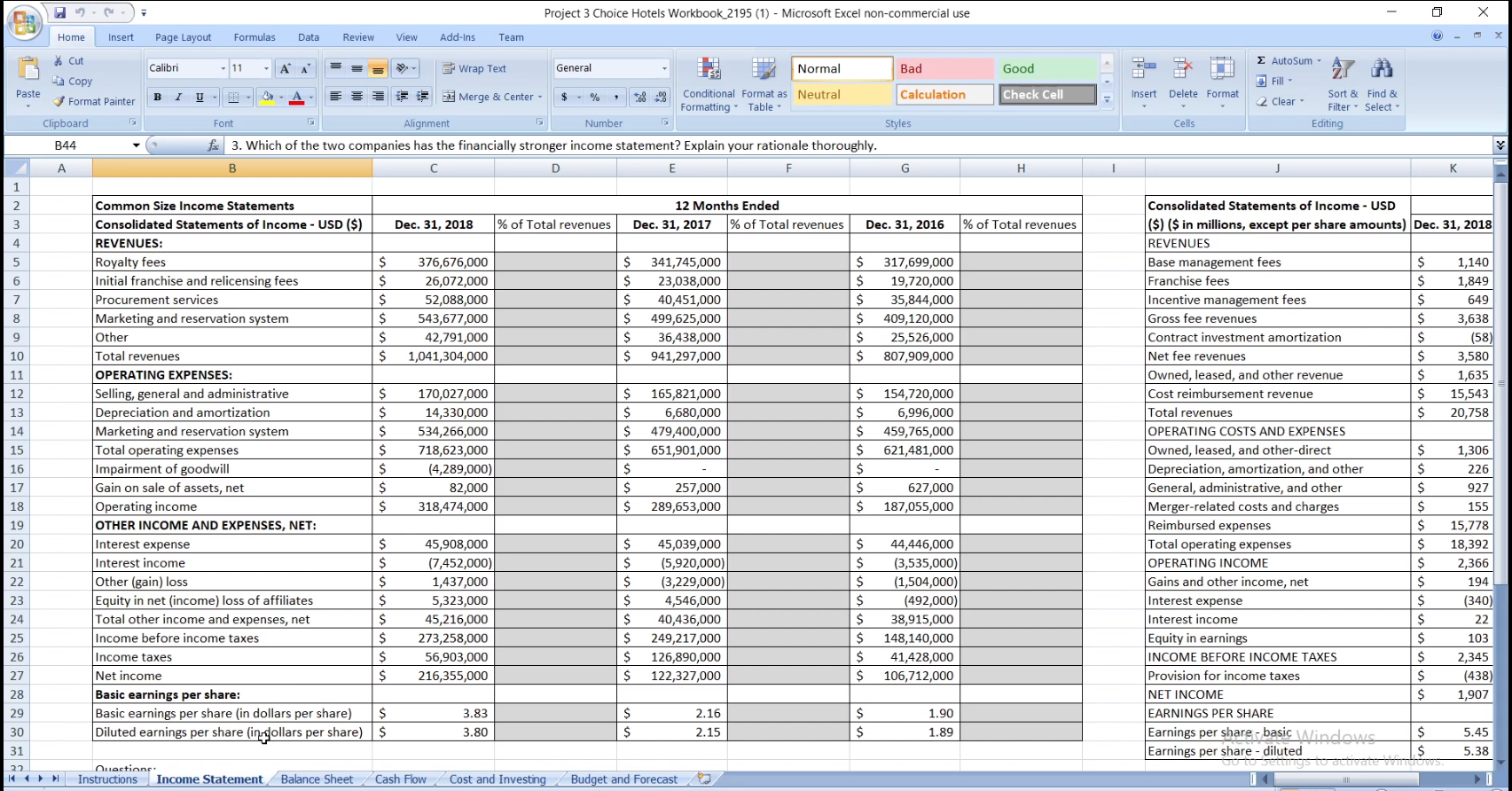Toggle Italic formatting
The image size is (1512, 791).
178,97
